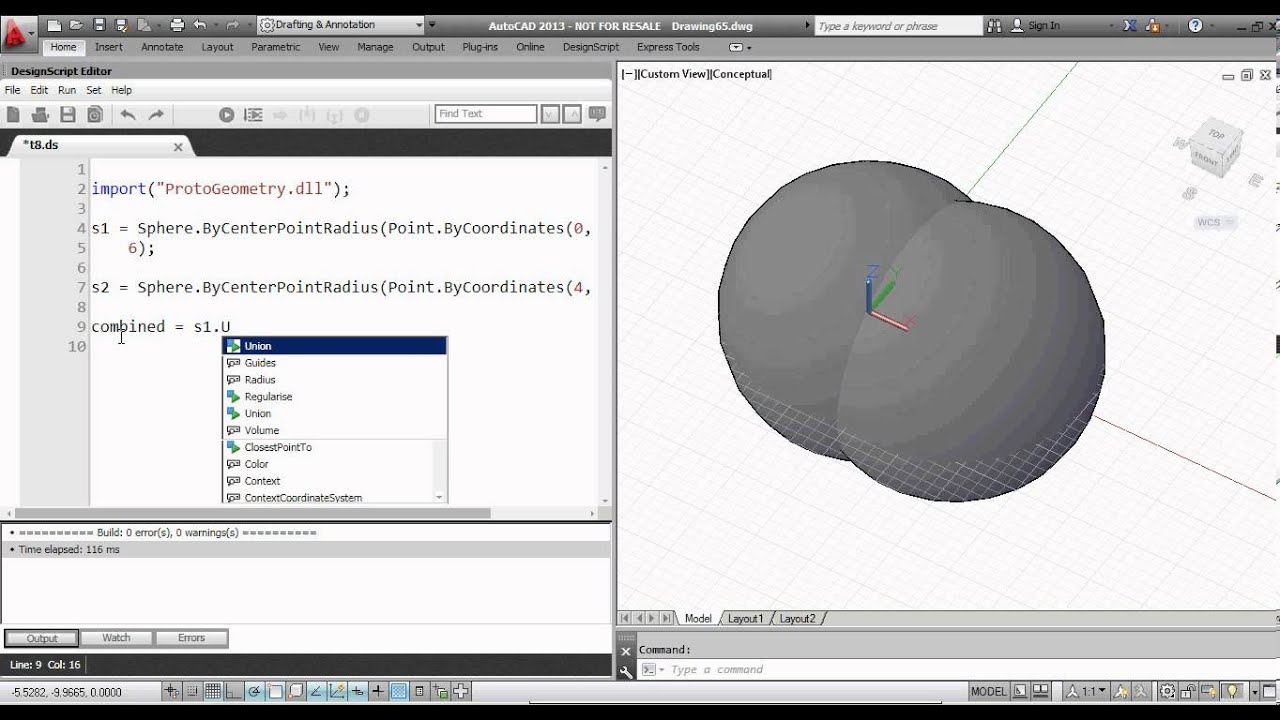Click the comment bubble icon beside Find
Viewport: 1280px width, 720px height.
pos(598,114)
